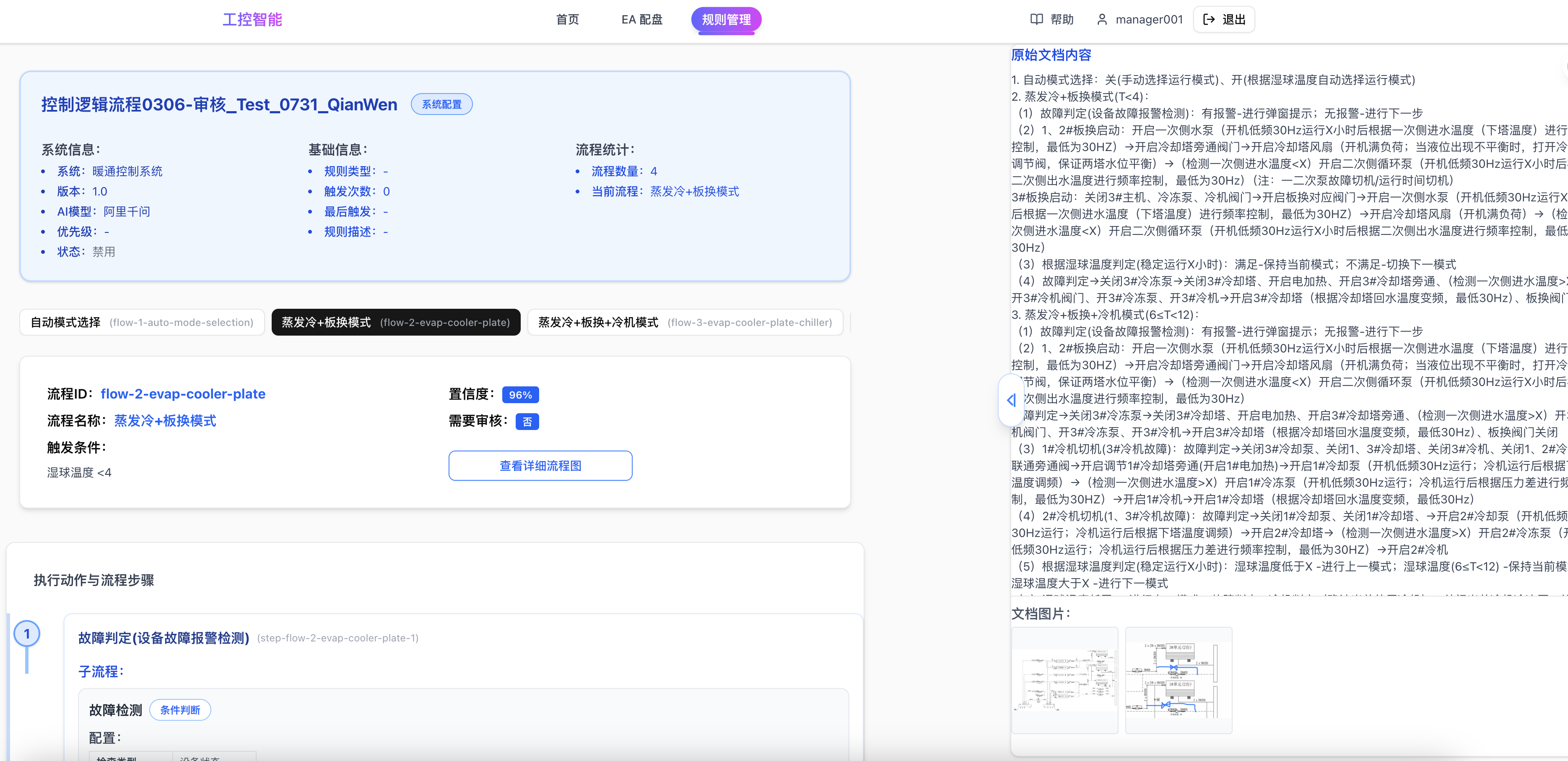Open 系统配置 settings
This screenshot has height=761, width=1568.
pos(442,104)
